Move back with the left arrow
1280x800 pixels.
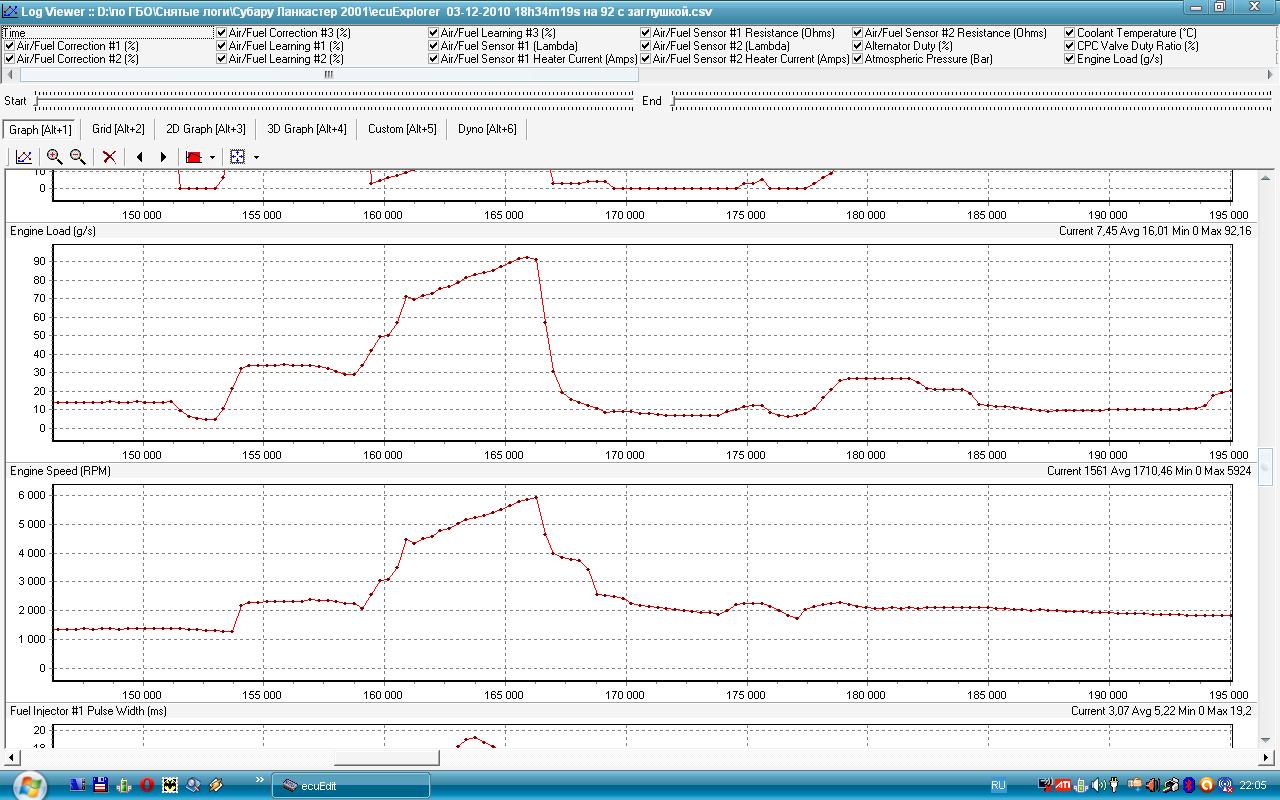tap(140, 157)
